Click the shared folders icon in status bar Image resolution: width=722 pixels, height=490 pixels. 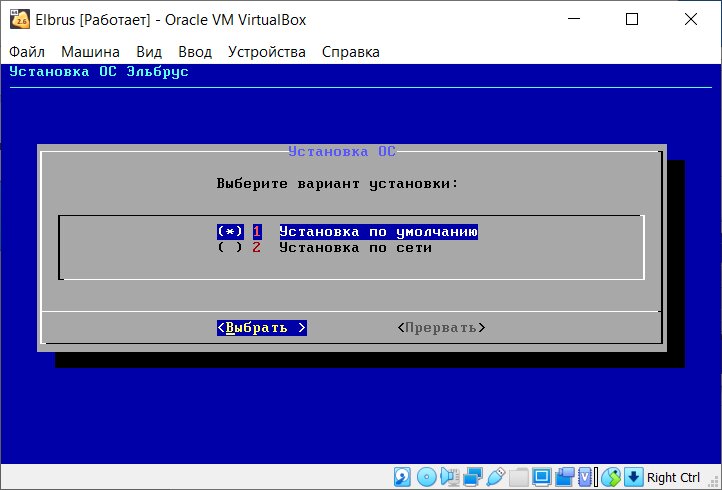tap(519, 477)
